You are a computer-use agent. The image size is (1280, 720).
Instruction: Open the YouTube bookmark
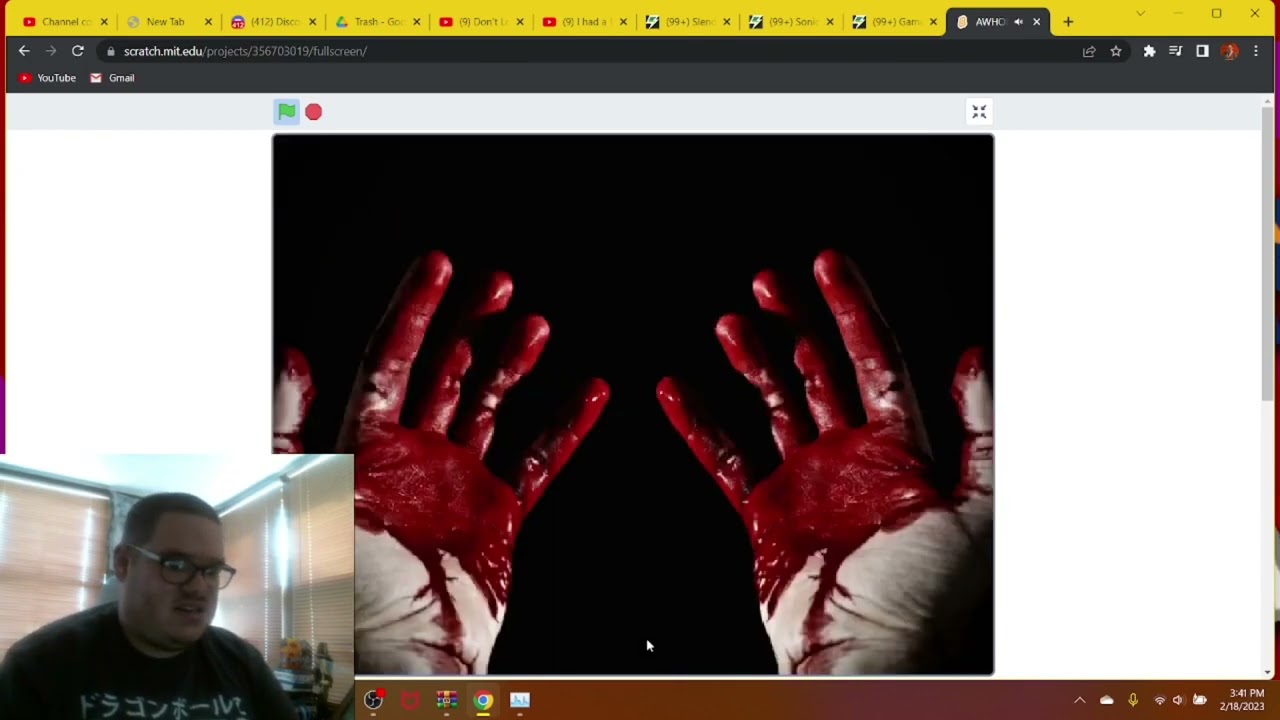48,78
